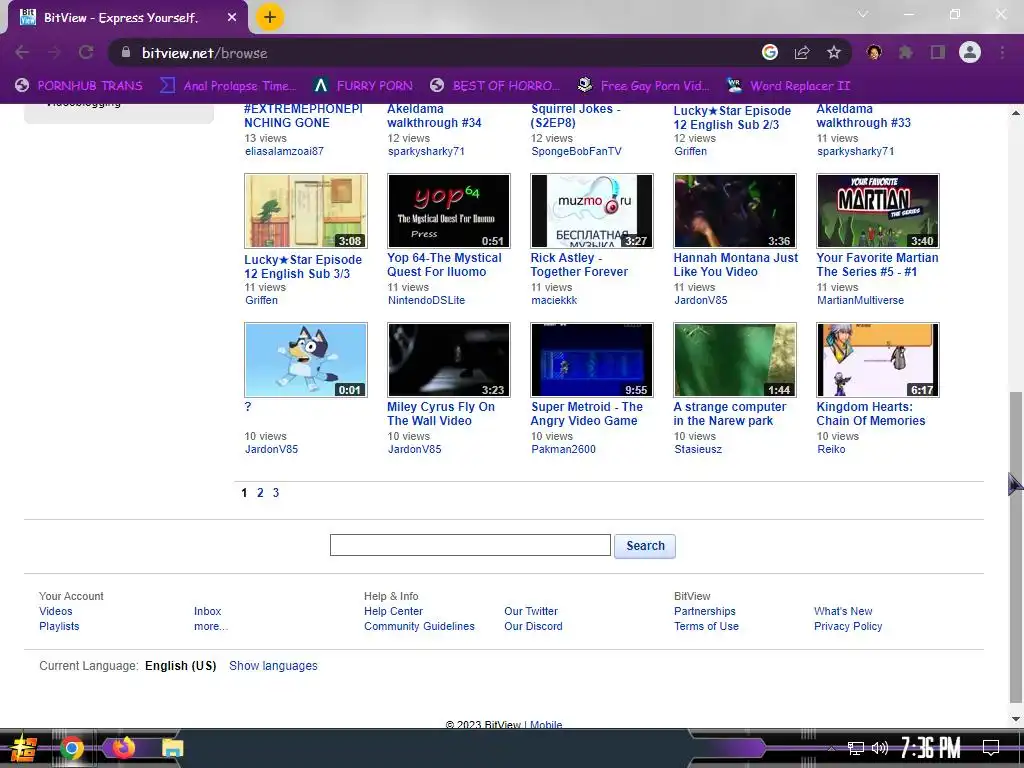1024x768 pixels.
Task: Open the Windows Start button
Action: click(x=22, y=748)
